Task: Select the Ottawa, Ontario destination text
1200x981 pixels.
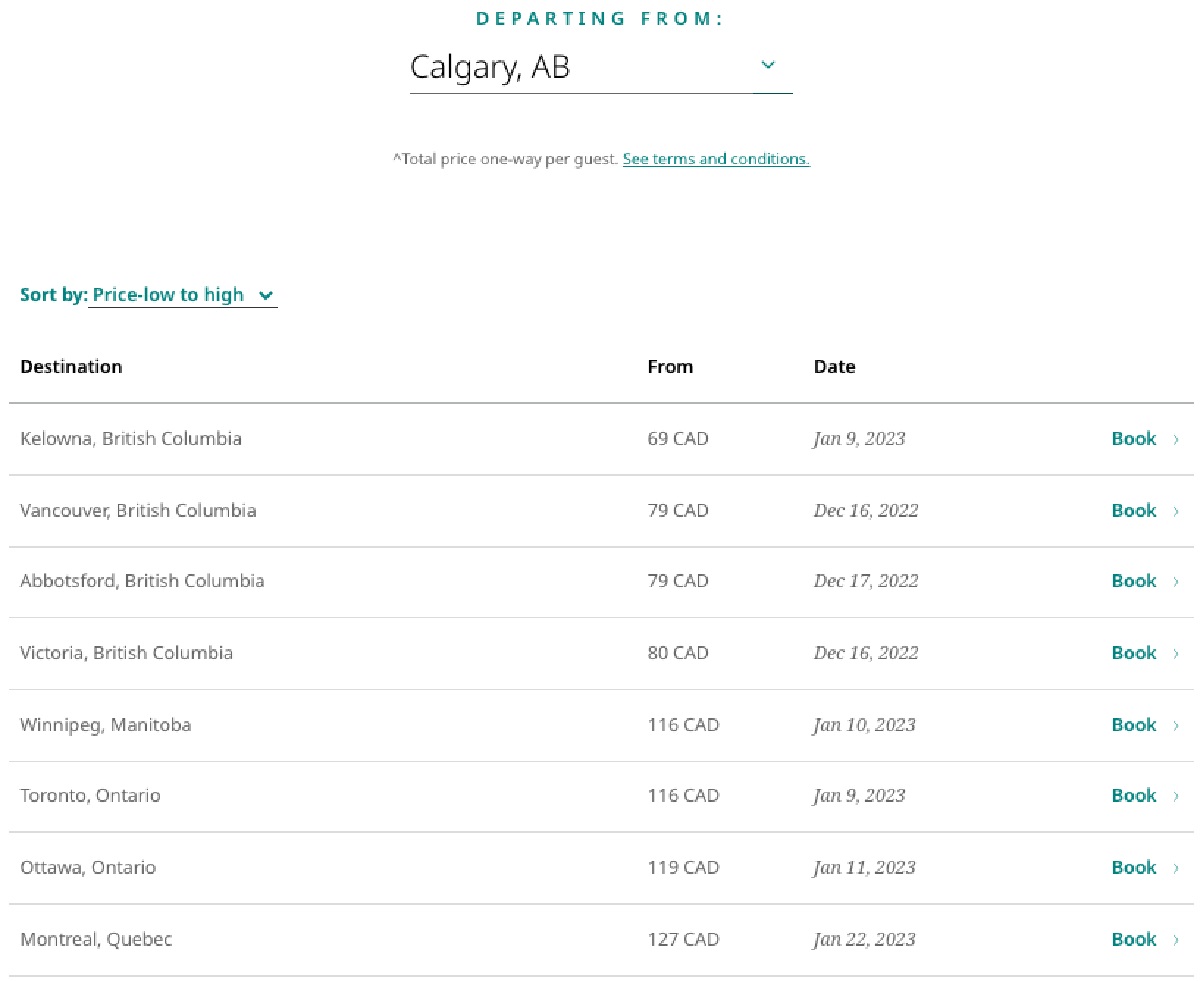Action: click(88, 868)
